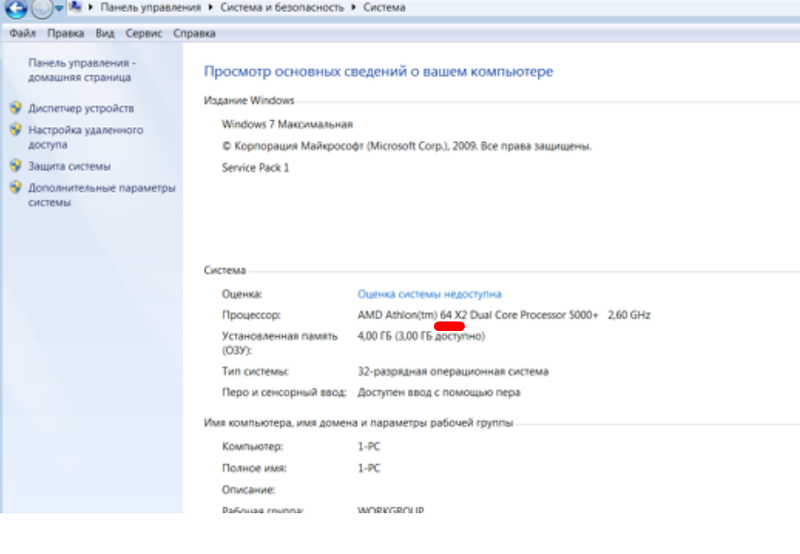This screenshot has width=800, height=554.
Task: Click shield icon beside Настройка удаленного доступа
Action: coord(16,130)
